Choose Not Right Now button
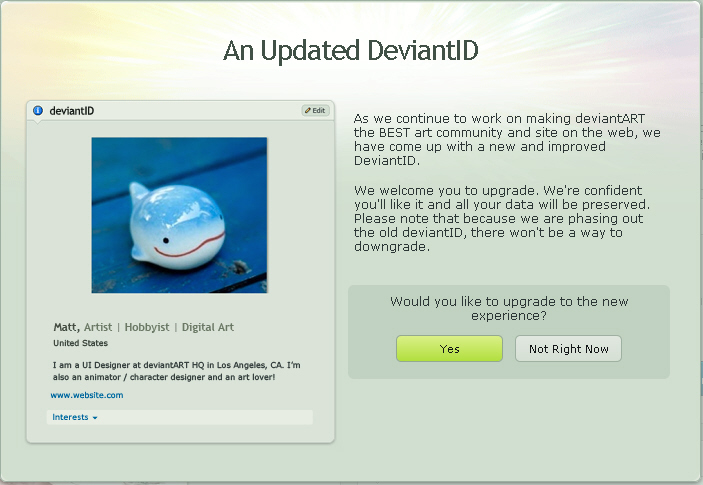 (568, 349)
